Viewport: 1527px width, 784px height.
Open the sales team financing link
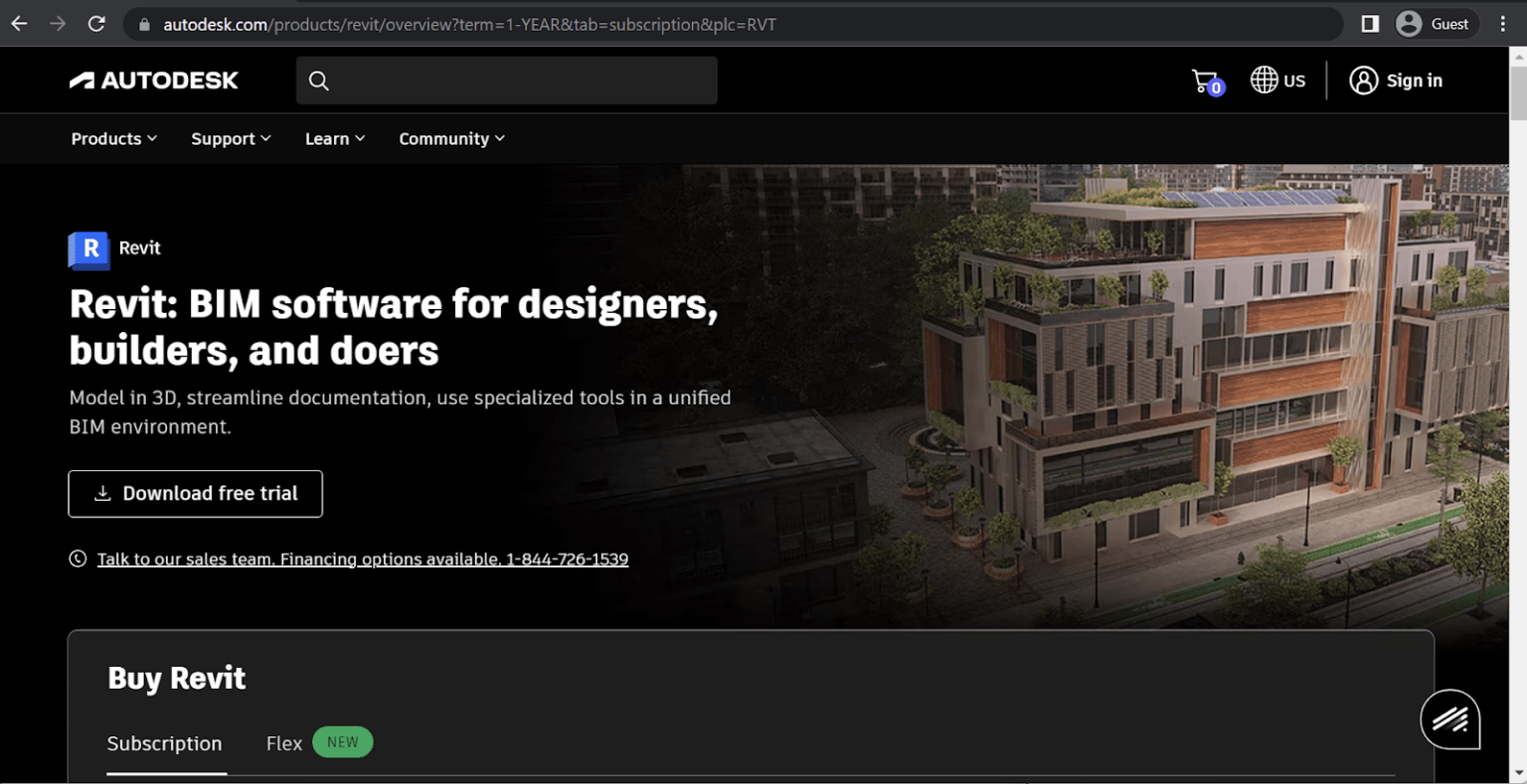(x=362, y=558)
